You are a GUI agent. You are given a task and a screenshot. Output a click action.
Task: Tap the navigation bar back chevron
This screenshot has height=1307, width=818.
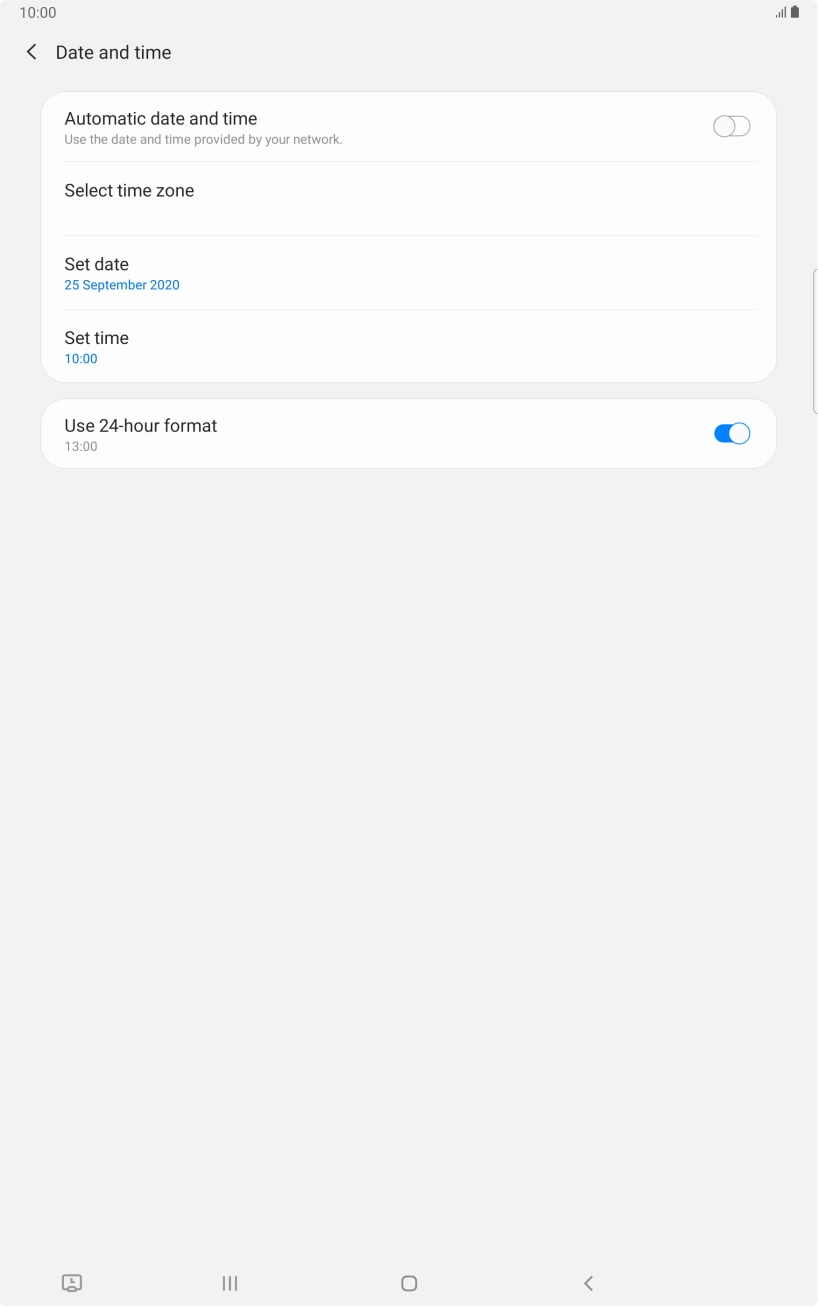coord(588,1283)
